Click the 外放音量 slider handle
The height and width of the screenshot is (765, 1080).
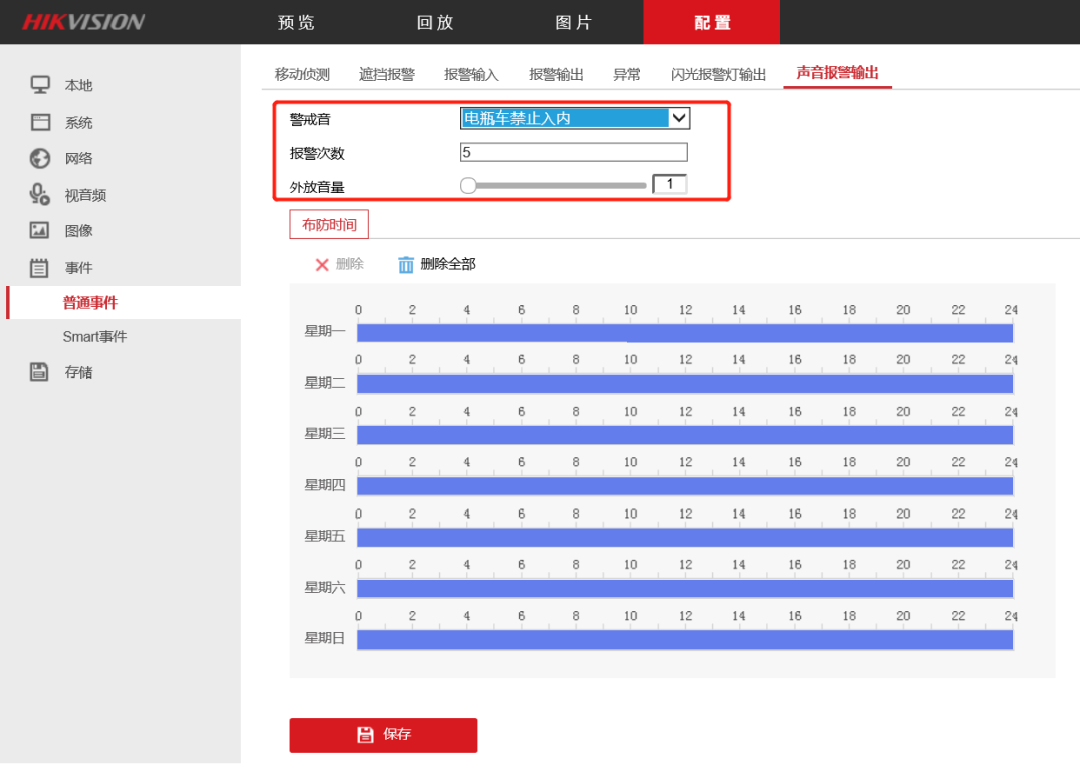(x=468, y=185)
